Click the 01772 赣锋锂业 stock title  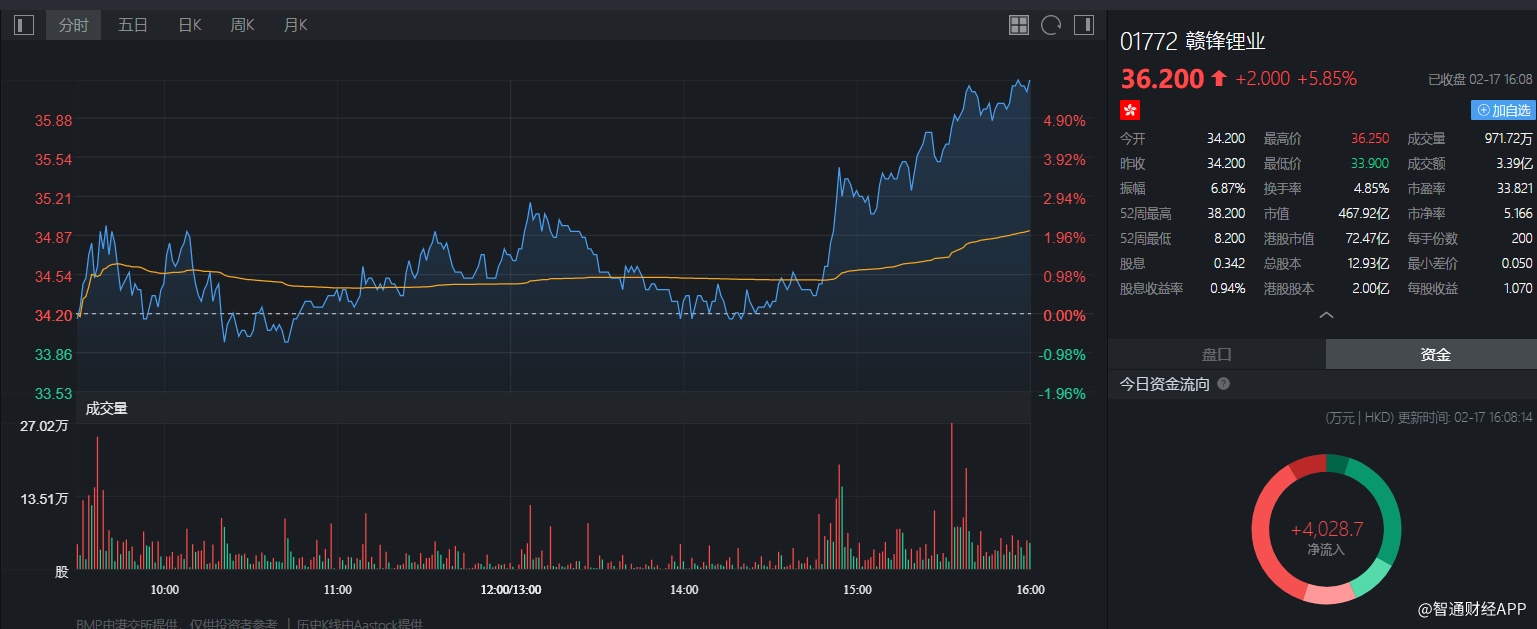pyautogui.click(x=1194, y=42)
